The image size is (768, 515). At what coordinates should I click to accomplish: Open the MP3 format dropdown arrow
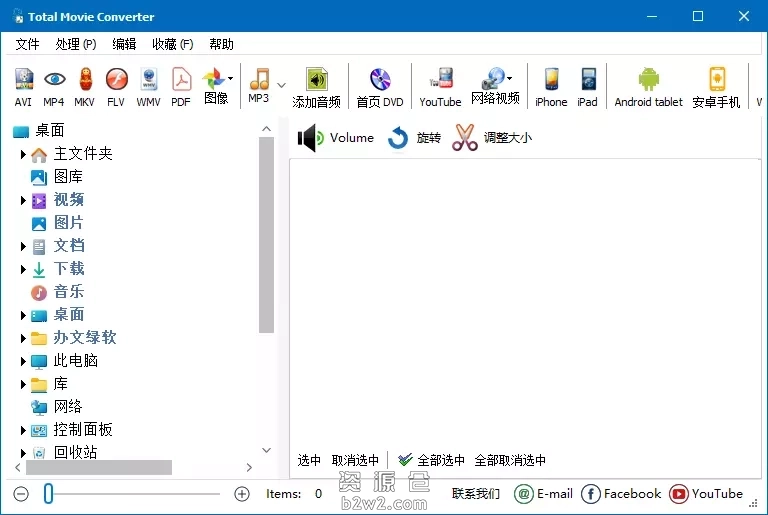tap(281, 85)
